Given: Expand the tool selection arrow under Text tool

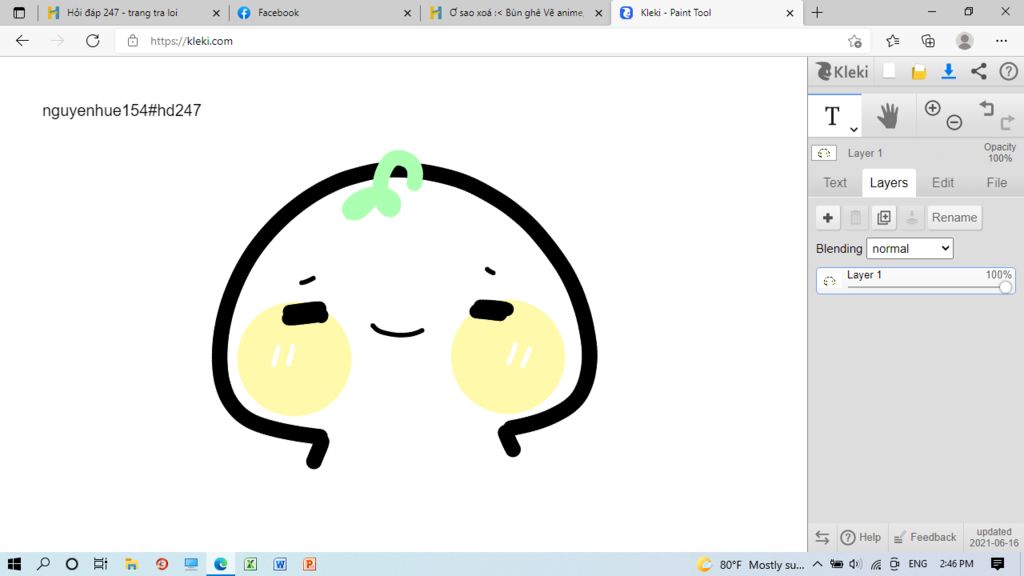Looking at the screenshot, I should click(854, 129).
